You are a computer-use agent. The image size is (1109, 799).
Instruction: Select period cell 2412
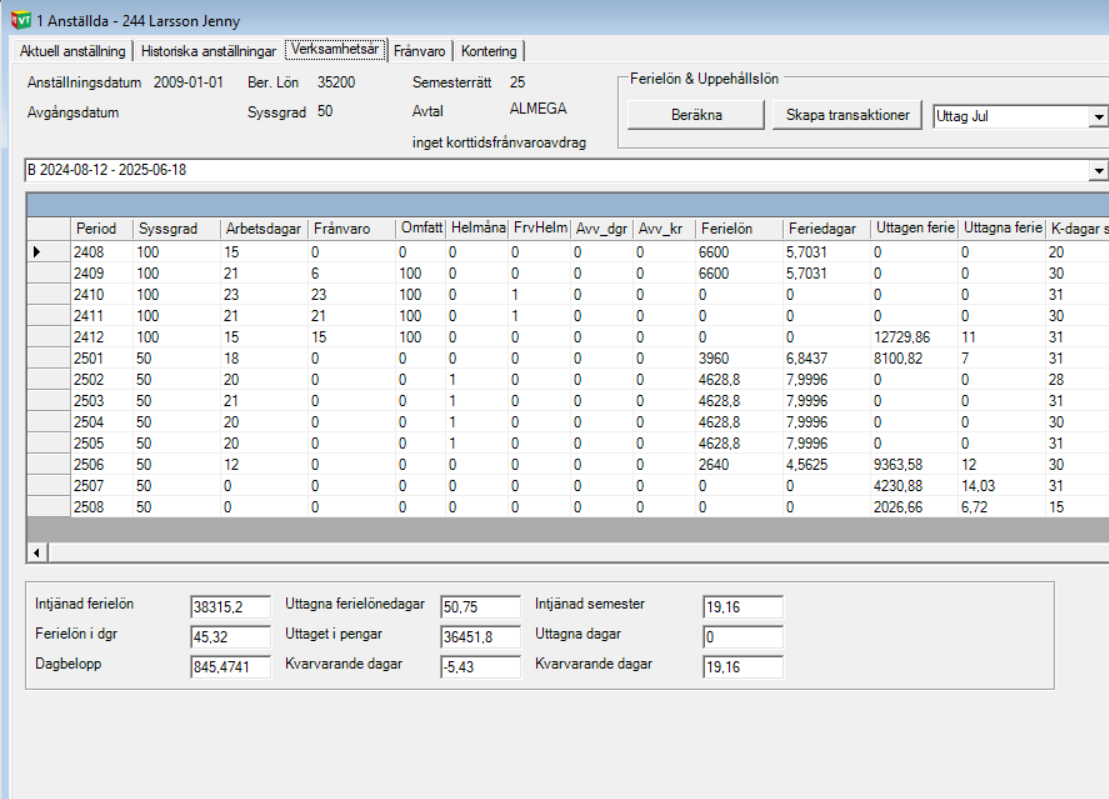pyautogui.click(x=102, y=337)
